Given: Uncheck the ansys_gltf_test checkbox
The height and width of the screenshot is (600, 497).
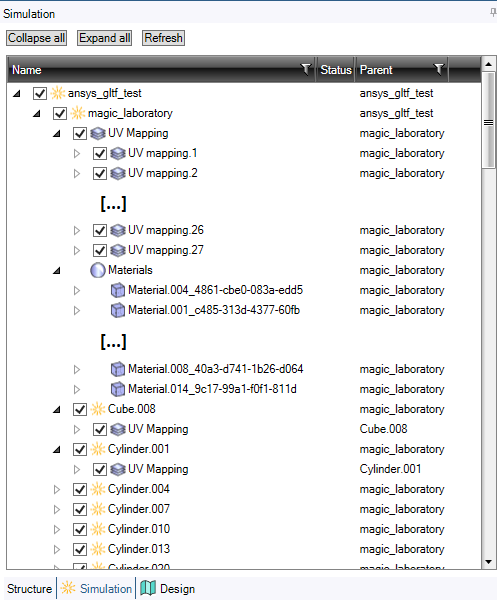Looking at the screenshot, I should click(40, 93).
